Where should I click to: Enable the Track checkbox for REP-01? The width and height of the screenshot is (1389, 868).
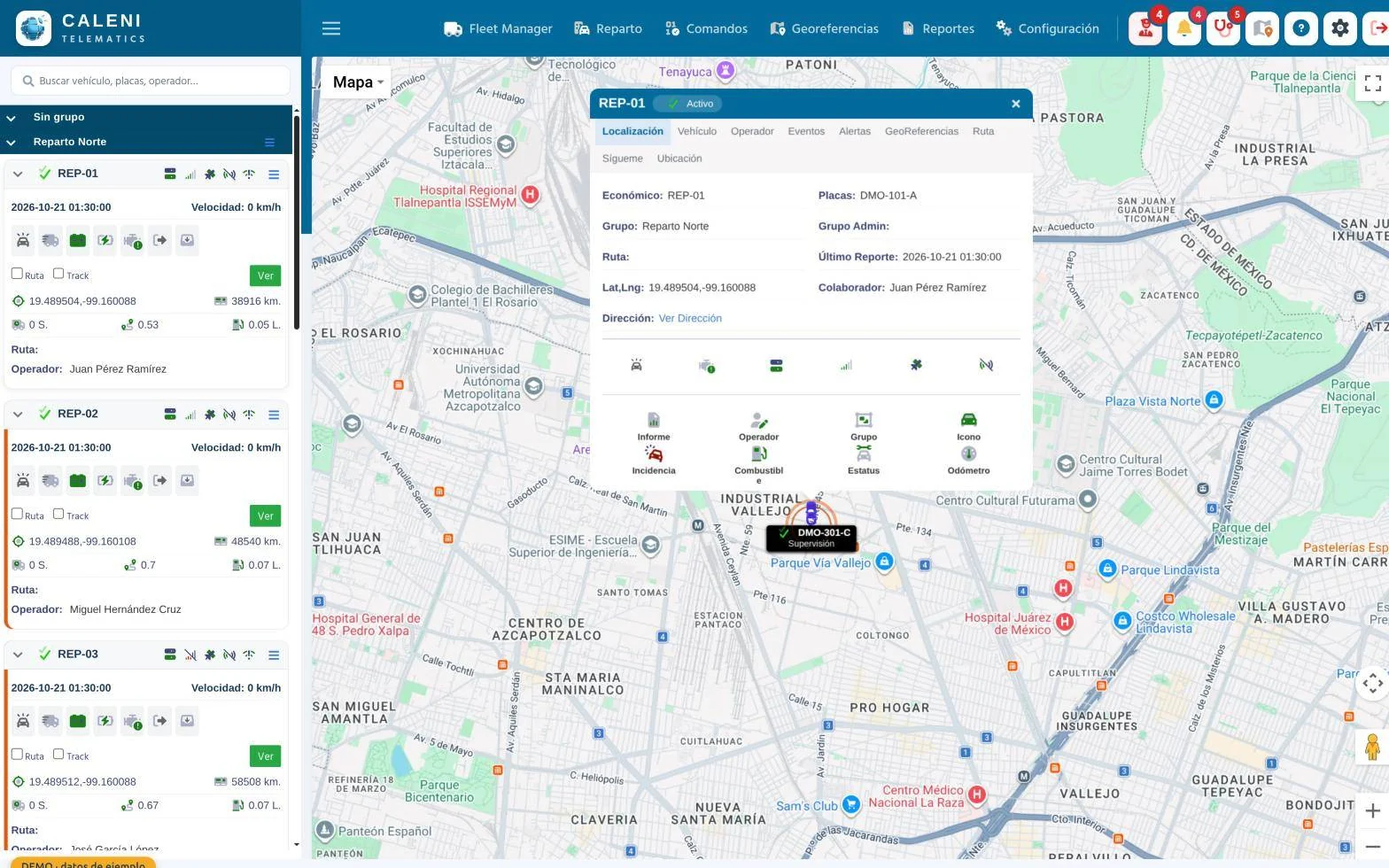[x=58, y=274]
